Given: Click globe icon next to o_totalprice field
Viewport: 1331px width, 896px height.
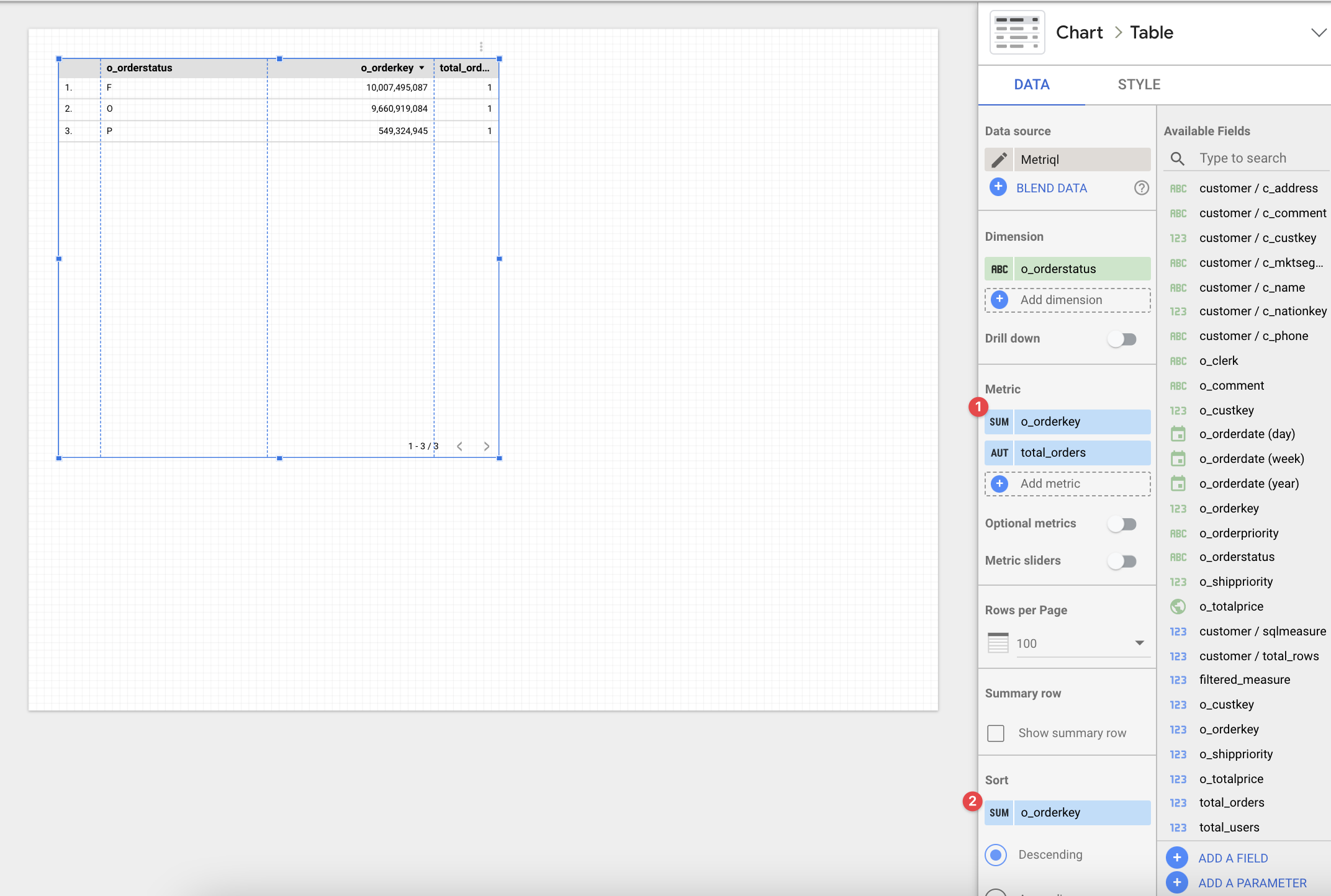Looking at the screenshot, I should (1178, 606).
